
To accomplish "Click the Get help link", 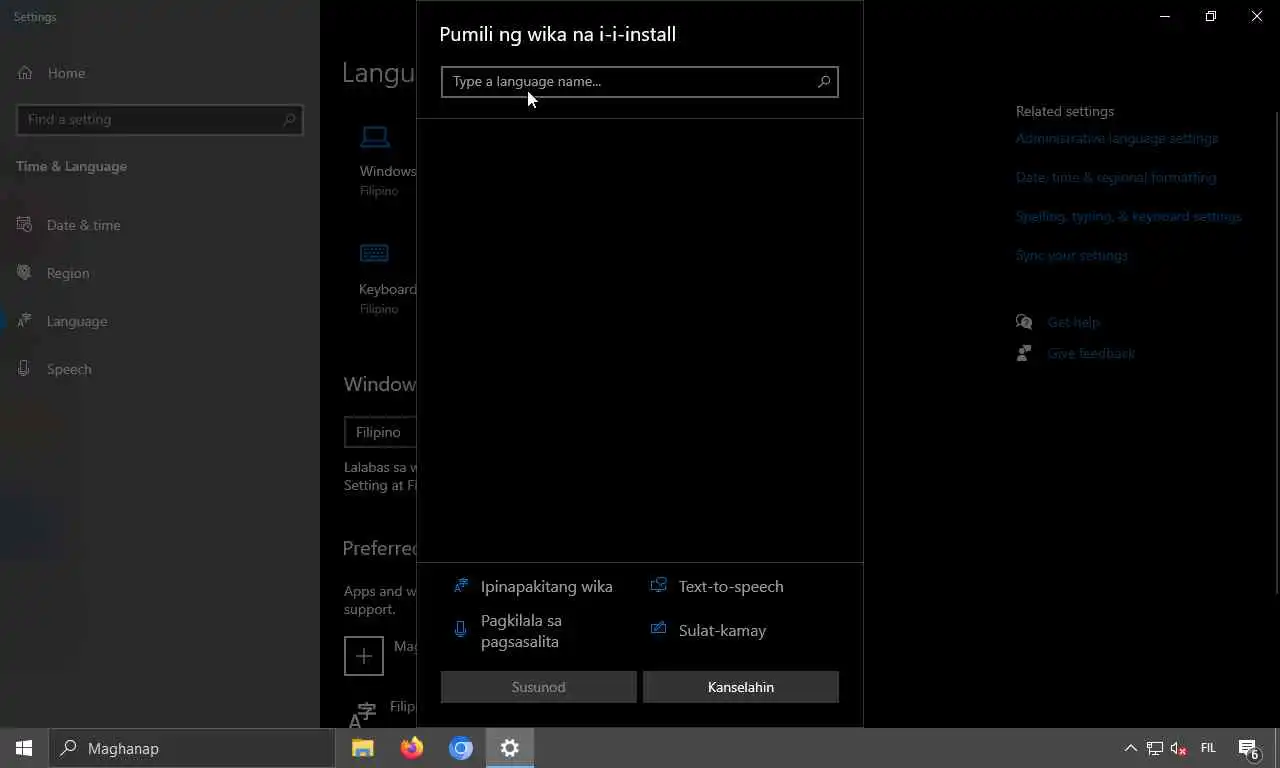I will (1073, 322).
